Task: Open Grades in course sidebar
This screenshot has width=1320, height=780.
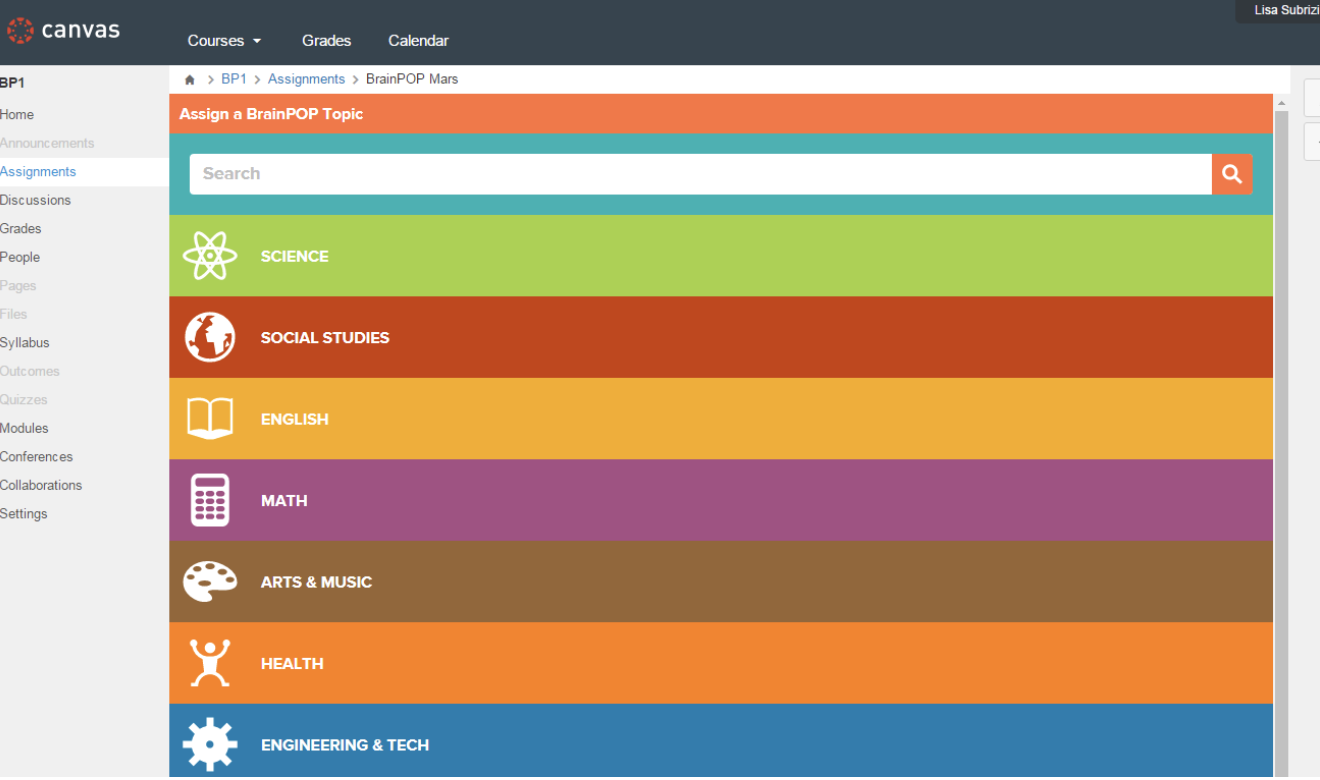Action: (x=20, y=229)
